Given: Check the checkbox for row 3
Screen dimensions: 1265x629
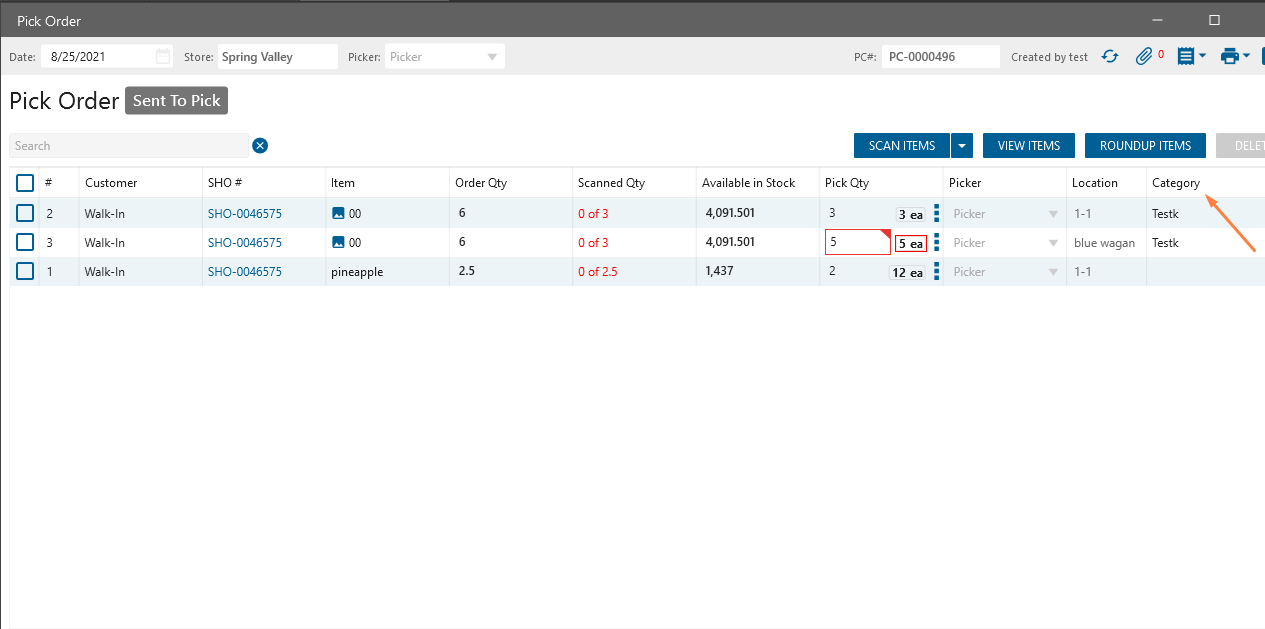Looking at the screenshot, I should click(25, 242).
